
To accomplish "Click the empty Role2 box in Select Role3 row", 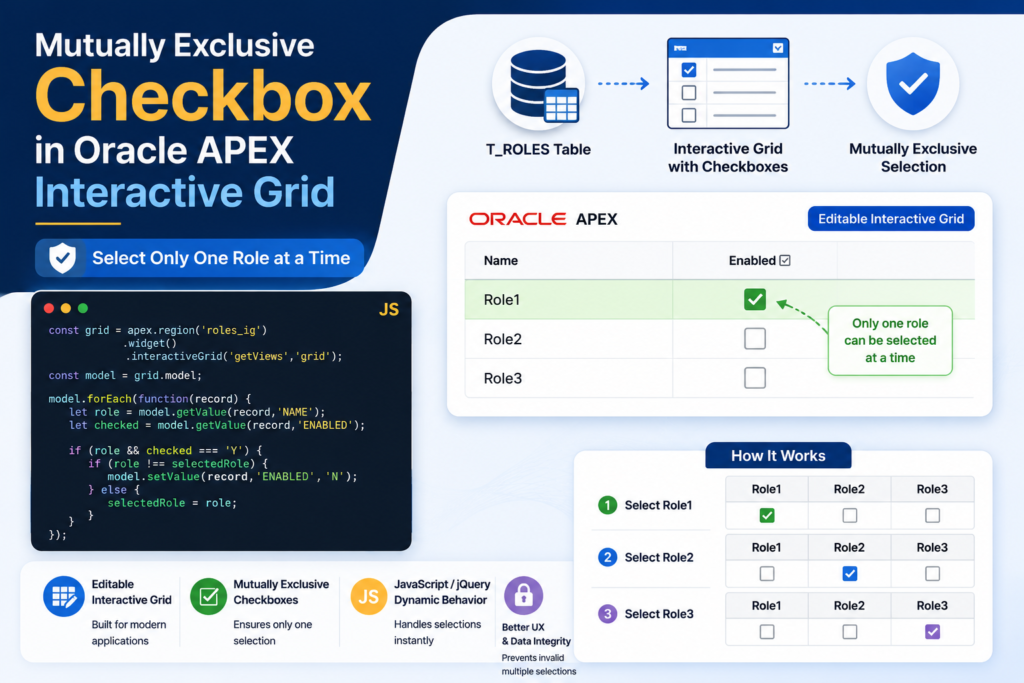I will tap(850, 632).
